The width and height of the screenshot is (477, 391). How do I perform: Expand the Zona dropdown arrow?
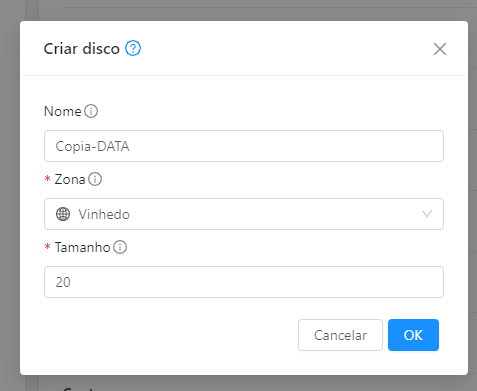(427, 214)
